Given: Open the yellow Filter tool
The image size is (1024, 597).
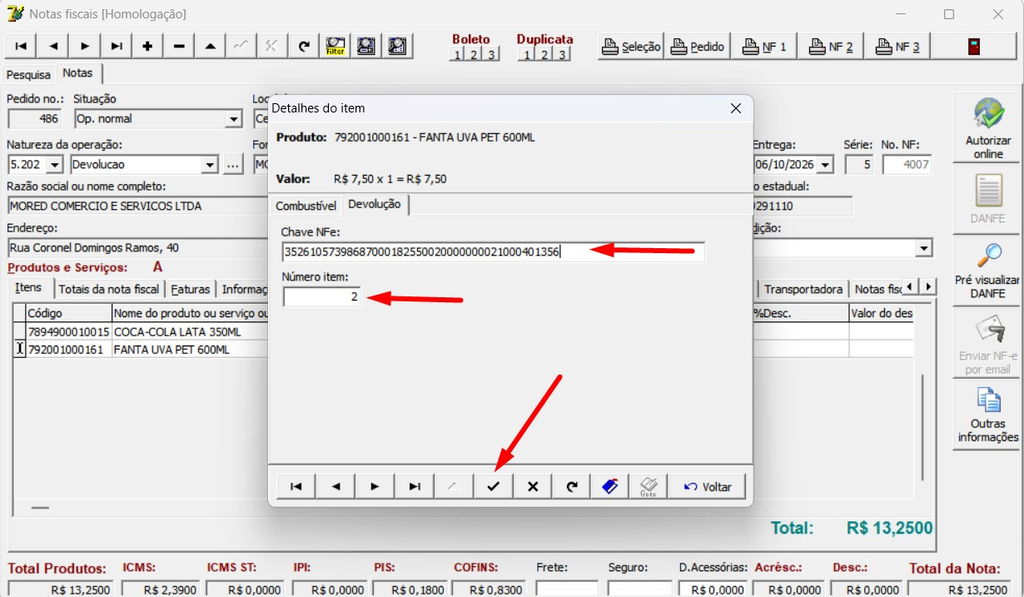Looking at the screenshot, I should click(335, 46).
